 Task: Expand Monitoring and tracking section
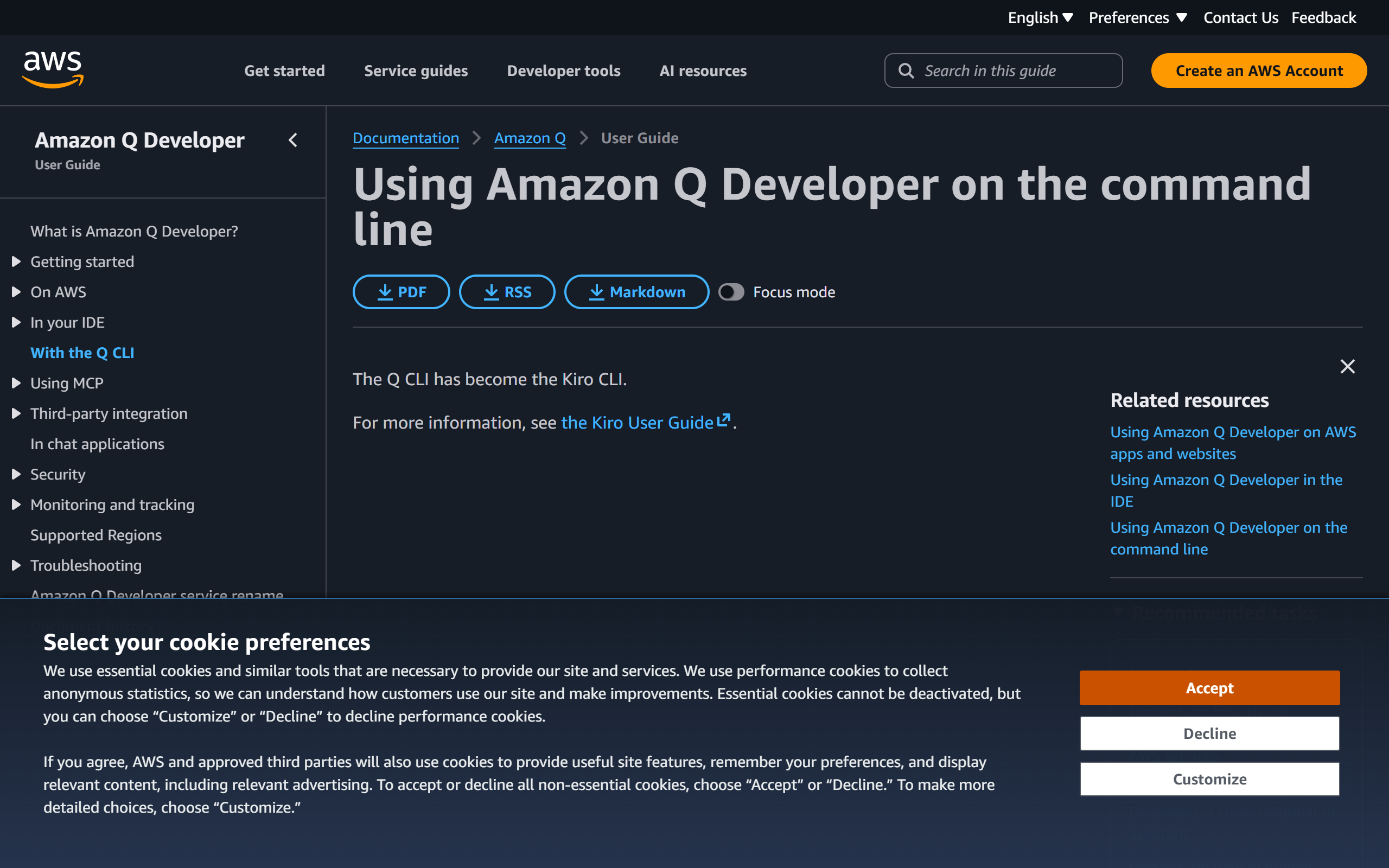click(16, 505)
